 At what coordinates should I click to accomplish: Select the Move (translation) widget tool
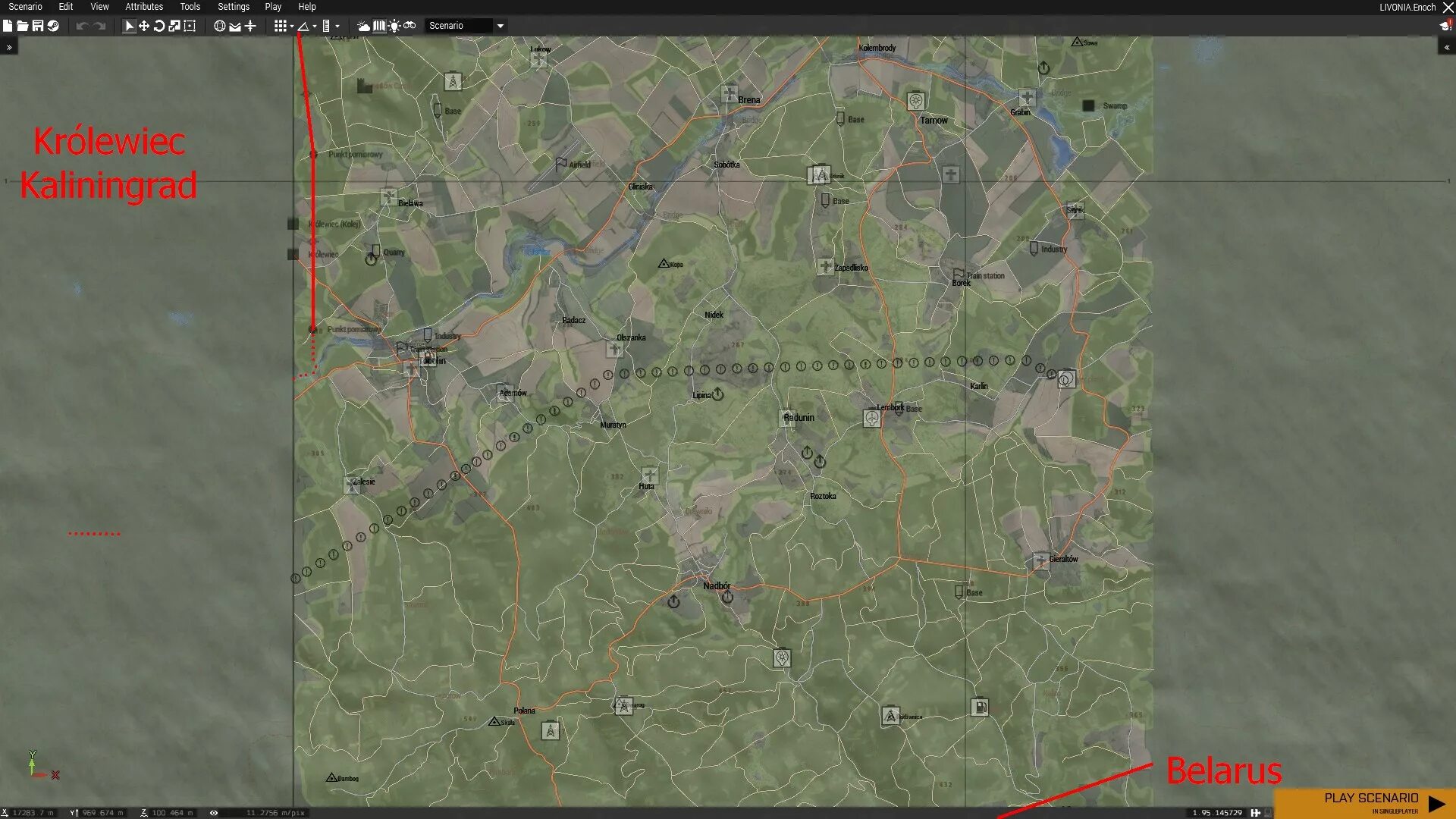tap(144, 26)
